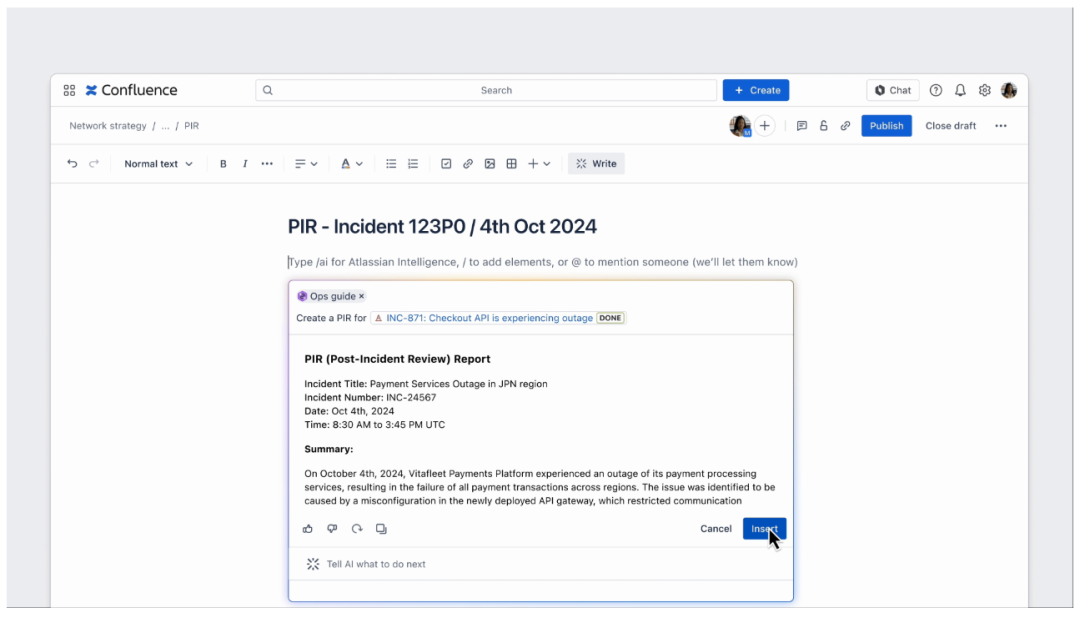Click the page title PIR - Incident 123P0
Viewport: 1080px width, 618px height.
(x=442, y=227)
